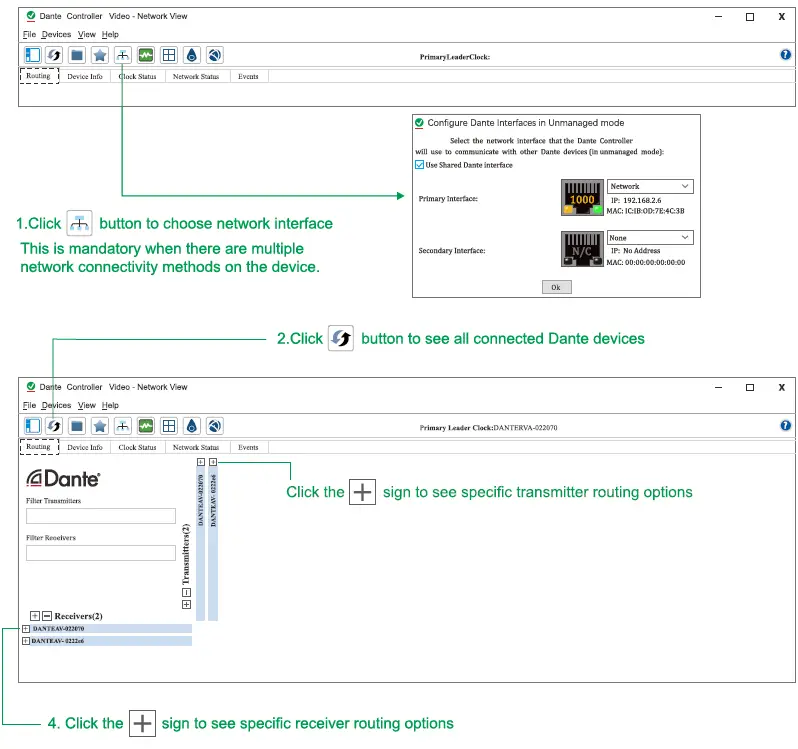Open network interface icon in lower window toolbar
Image resolution: width=798 pixels, height=749 pixels.
coord(123,426)
